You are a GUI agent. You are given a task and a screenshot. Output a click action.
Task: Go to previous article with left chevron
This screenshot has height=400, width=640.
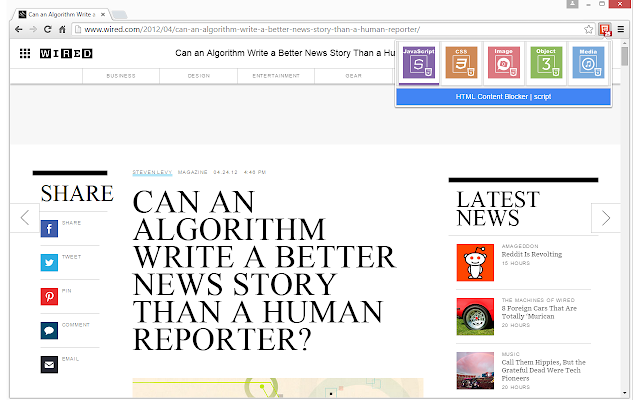pos(25,218)
